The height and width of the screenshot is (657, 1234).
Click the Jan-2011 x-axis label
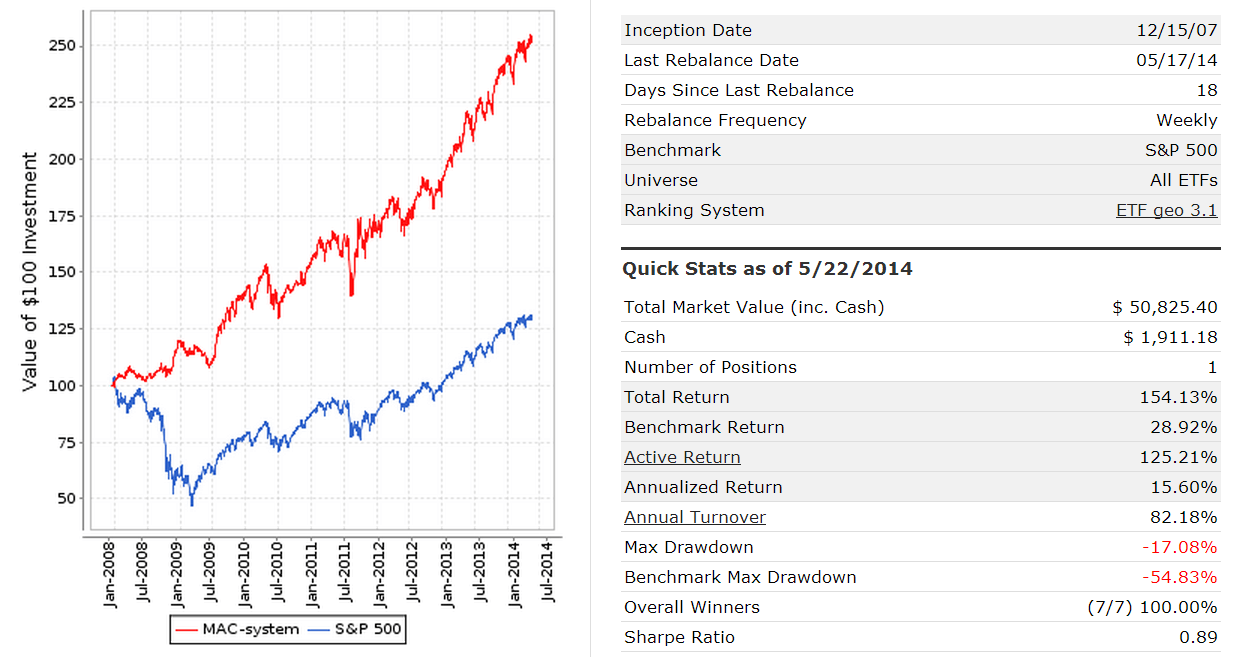tap(312, 574)
